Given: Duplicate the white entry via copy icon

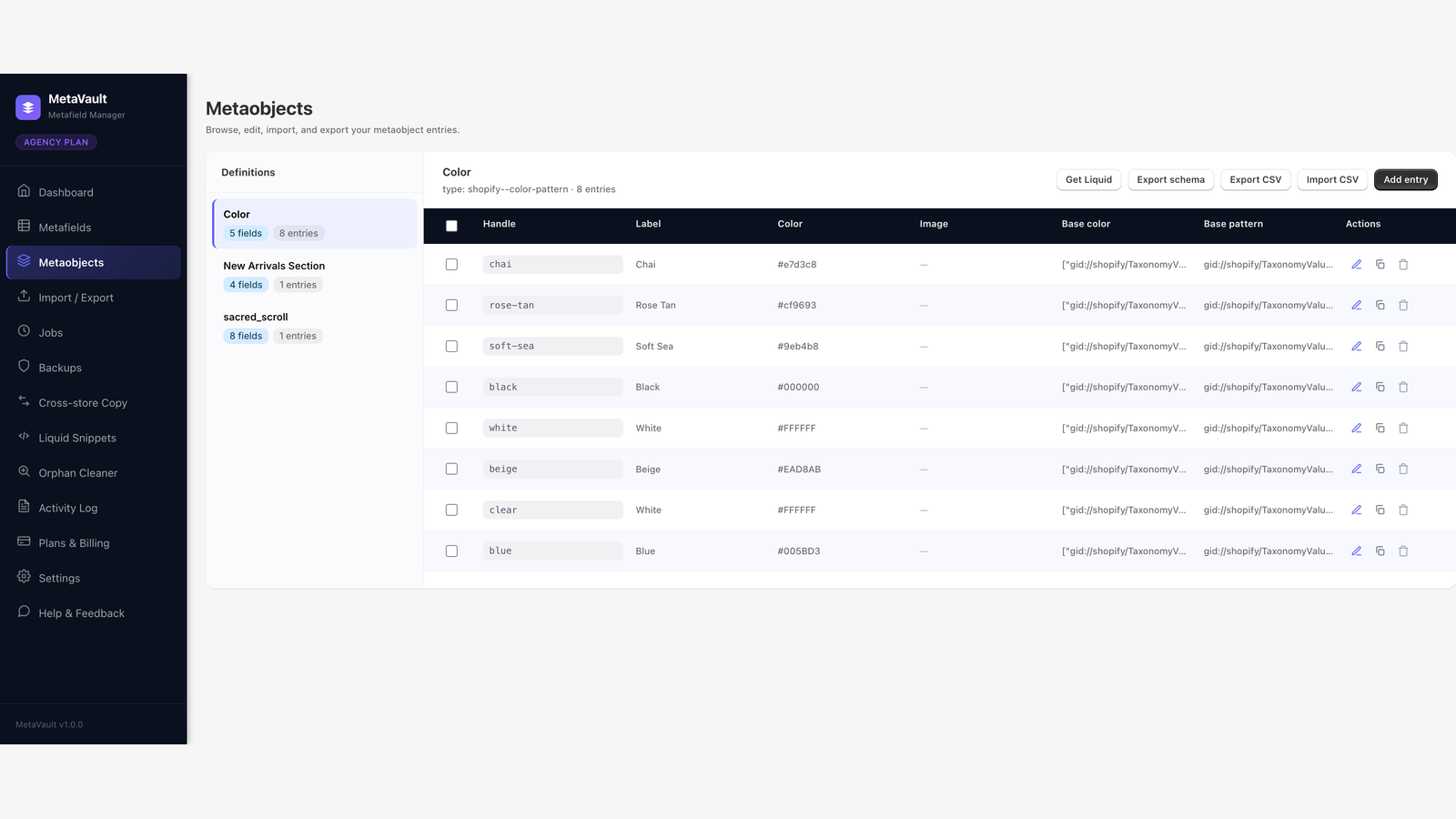Looking at the screenshot, I should pos(1380,429).
